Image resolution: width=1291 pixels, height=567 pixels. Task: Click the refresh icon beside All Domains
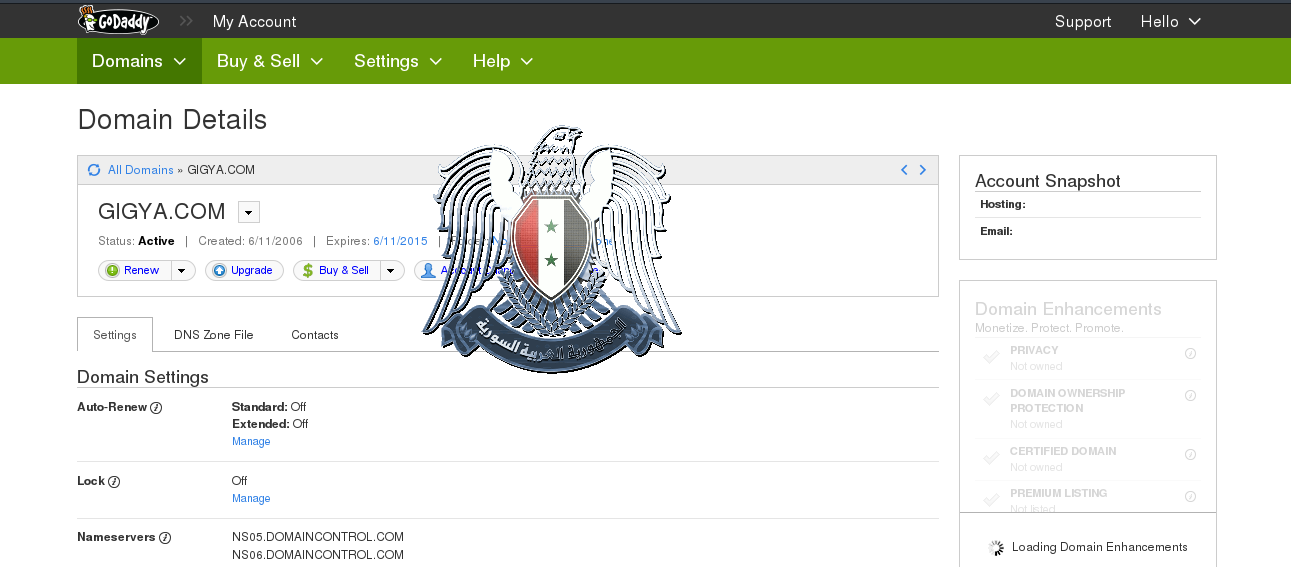coord(94,170)
